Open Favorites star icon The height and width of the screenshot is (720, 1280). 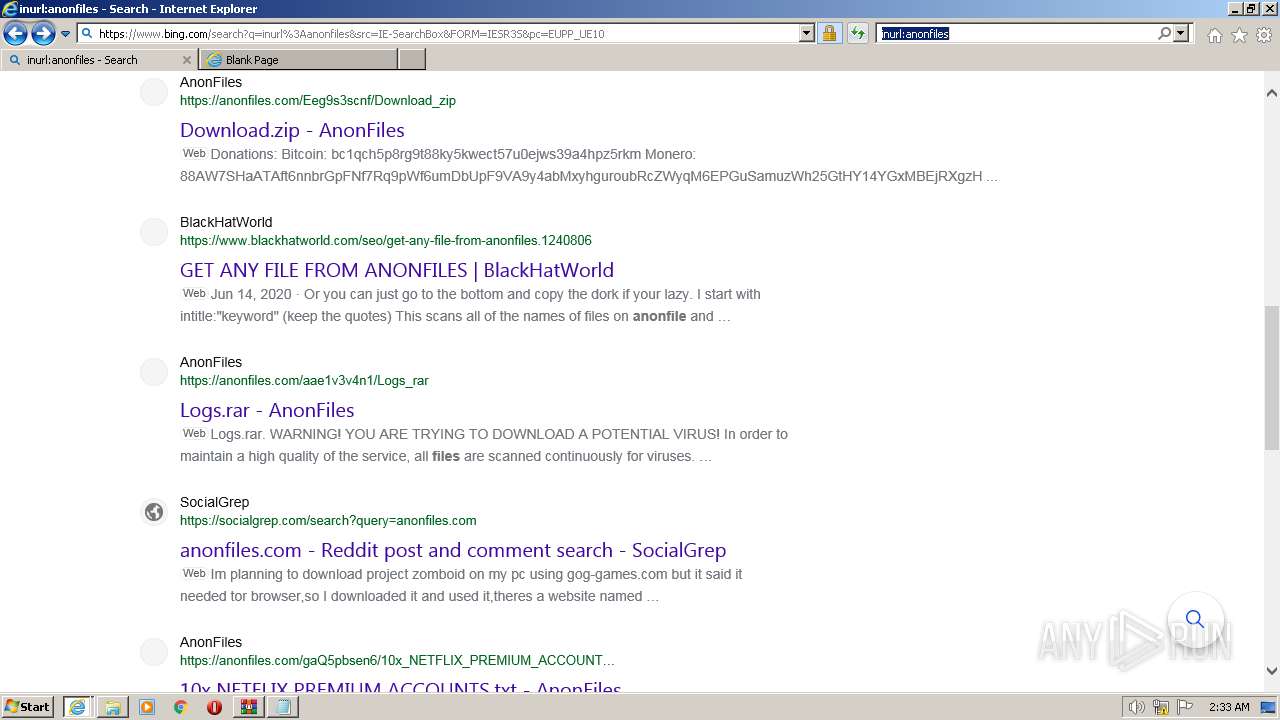click(1239, 35)
